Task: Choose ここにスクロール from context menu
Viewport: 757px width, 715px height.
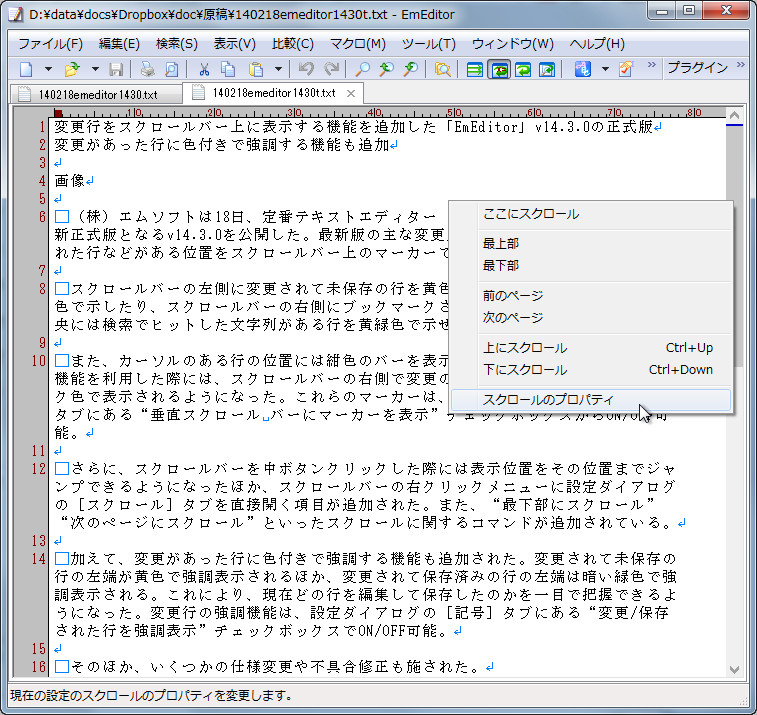Action: click(591, 214)
